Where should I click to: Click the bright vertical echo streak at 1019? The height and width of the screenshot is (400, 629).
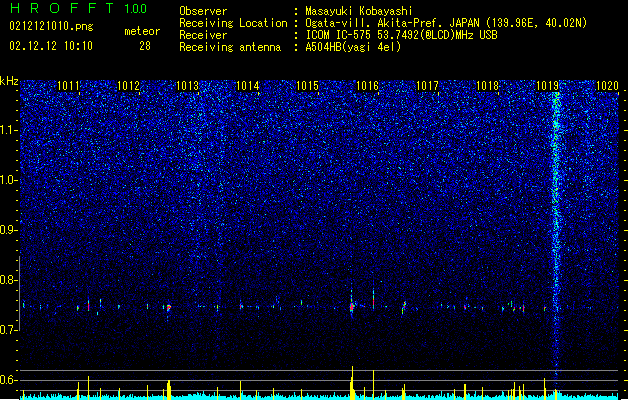pyautogui.click(x=556, y=233)
